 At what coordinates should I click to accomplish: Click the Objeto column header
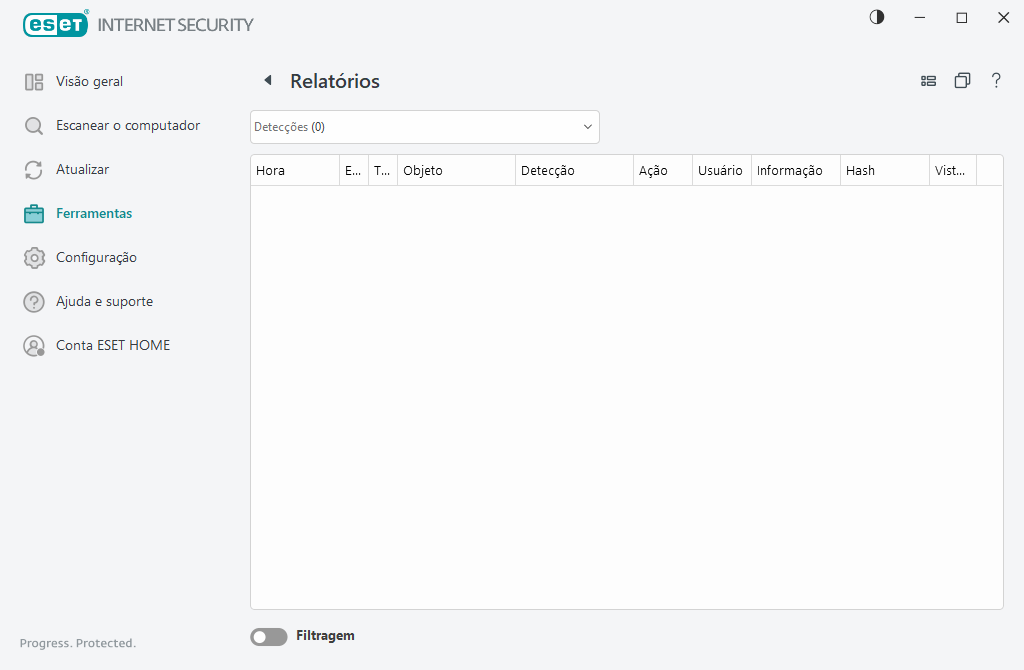point(456,171)
